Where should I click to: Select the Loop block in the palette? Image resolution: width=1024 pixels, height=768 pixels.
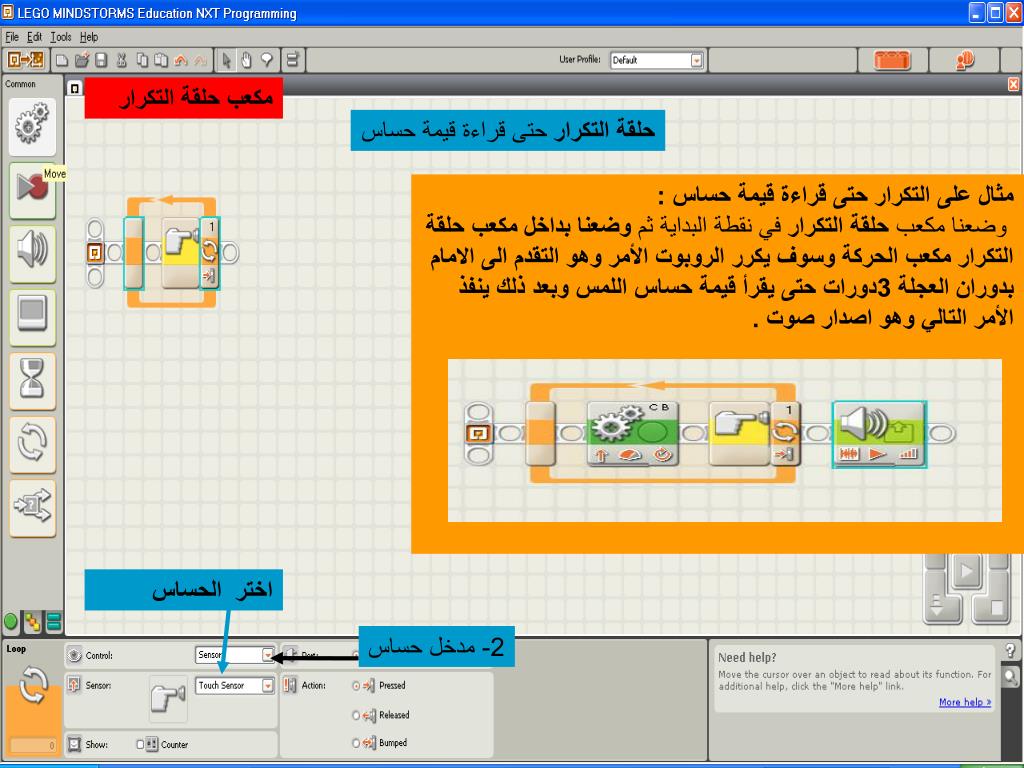(32, 443)
